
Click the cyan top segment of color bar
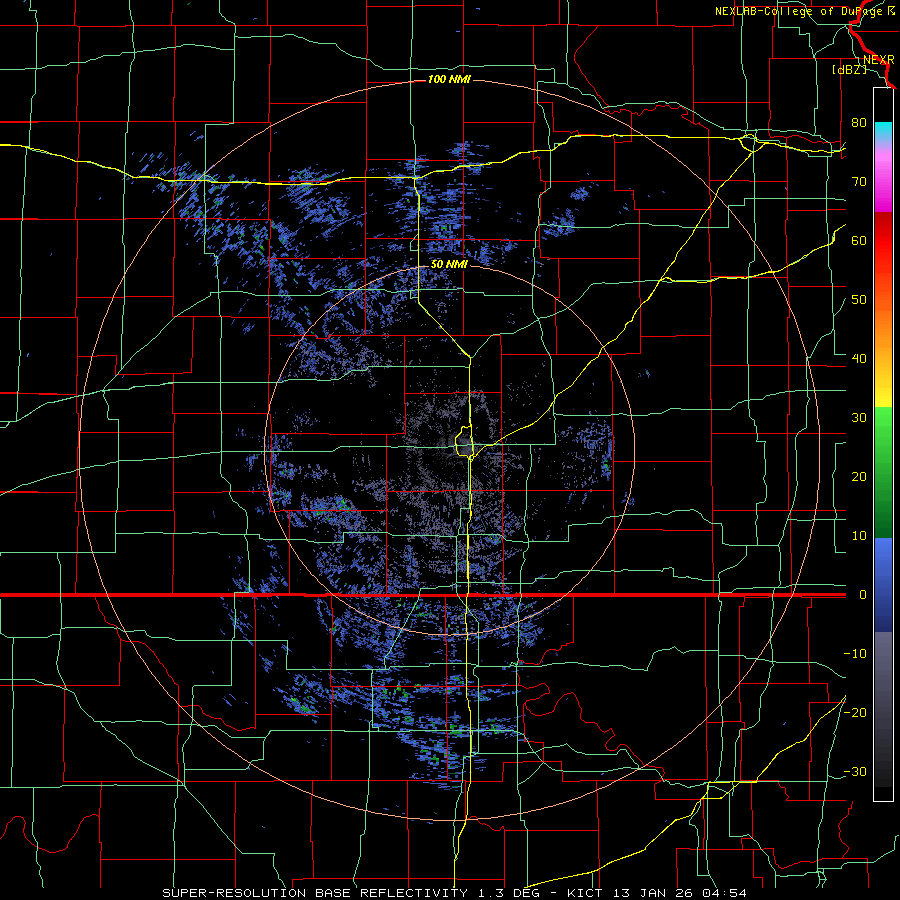883,131
